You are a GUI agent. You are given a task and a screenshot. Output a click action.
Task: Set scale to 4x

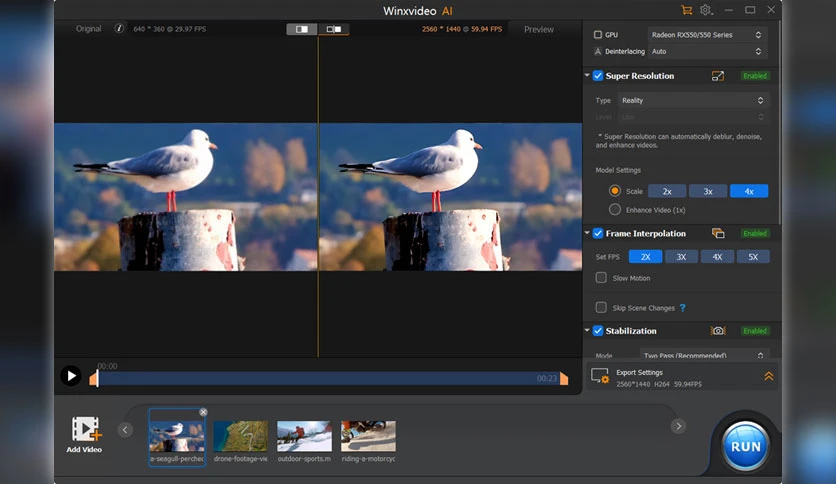coord(749,191)
